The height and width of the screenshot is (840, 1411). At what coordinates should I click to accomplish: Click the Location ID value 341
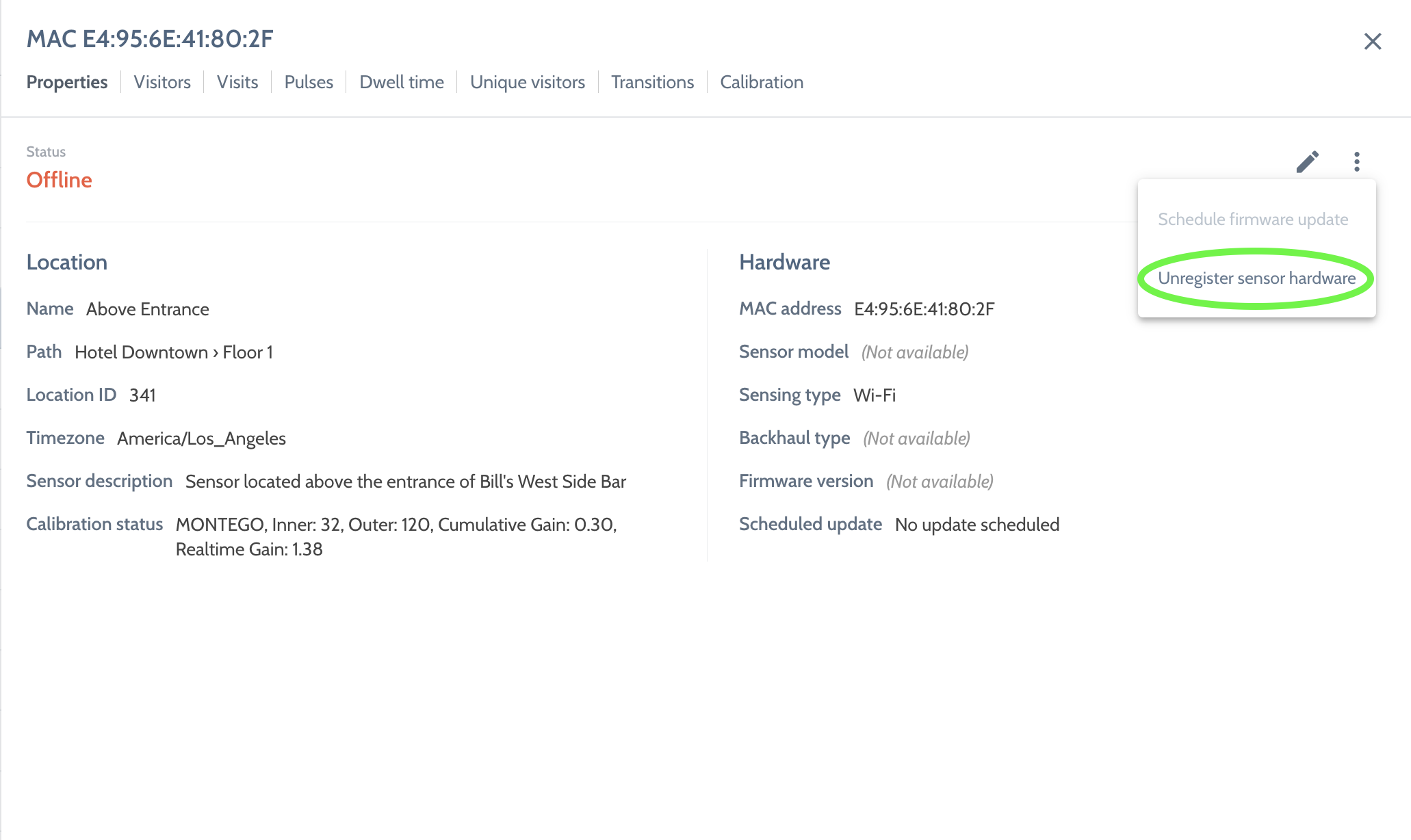[x=142, y=395]
